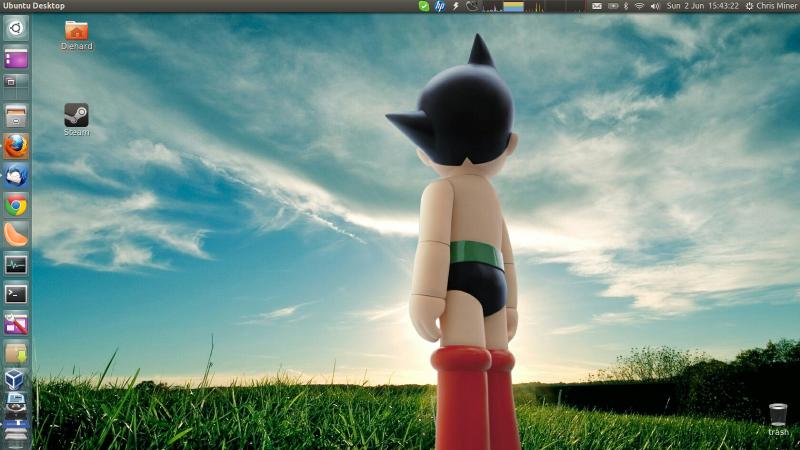
Task: Click the green check indicator in top panel
Action: coord(423,6)
